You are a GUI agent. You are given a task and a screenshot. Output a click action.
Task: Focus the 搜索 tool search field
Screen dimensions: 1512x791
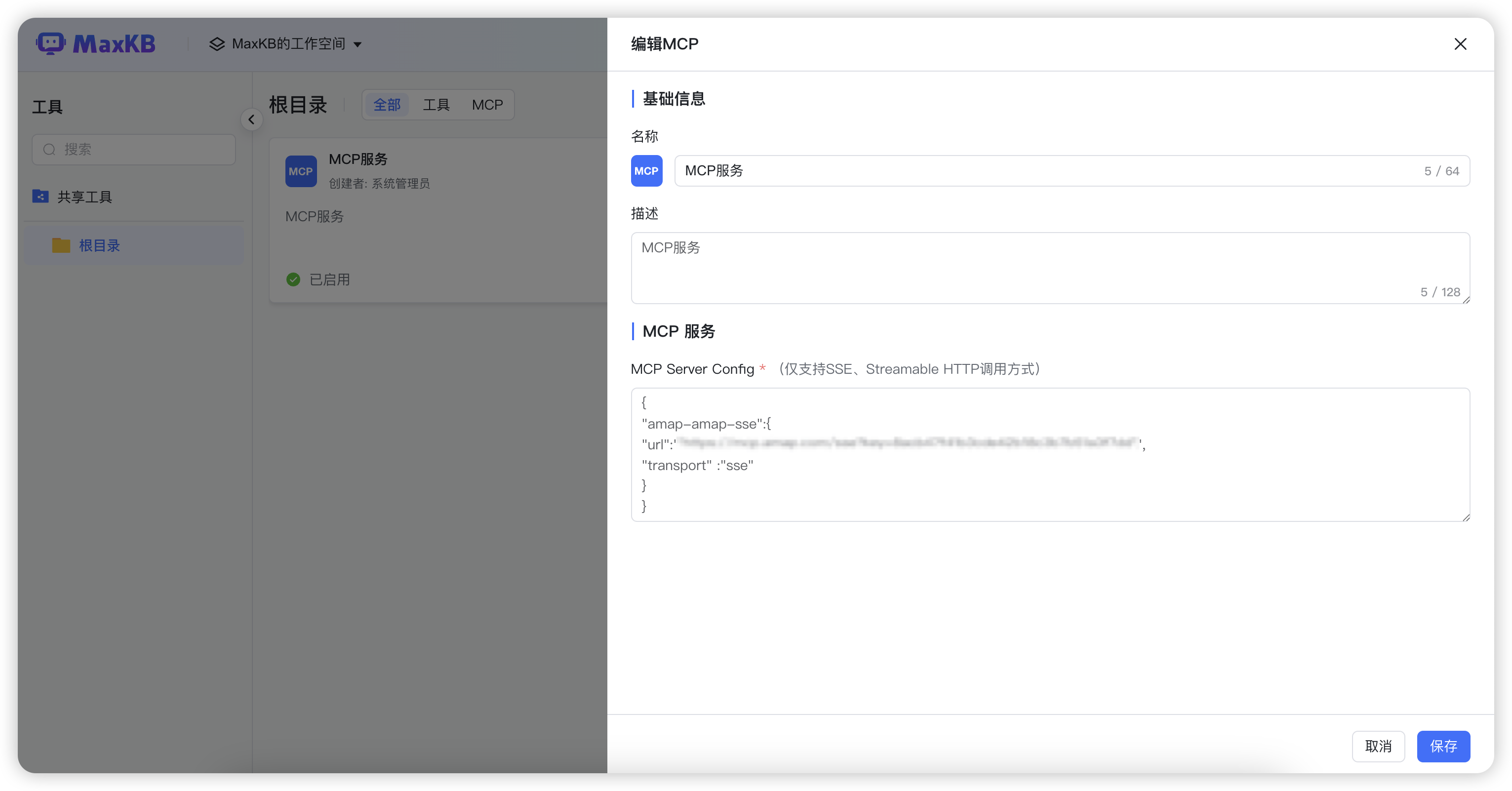[x=141, y=150]
